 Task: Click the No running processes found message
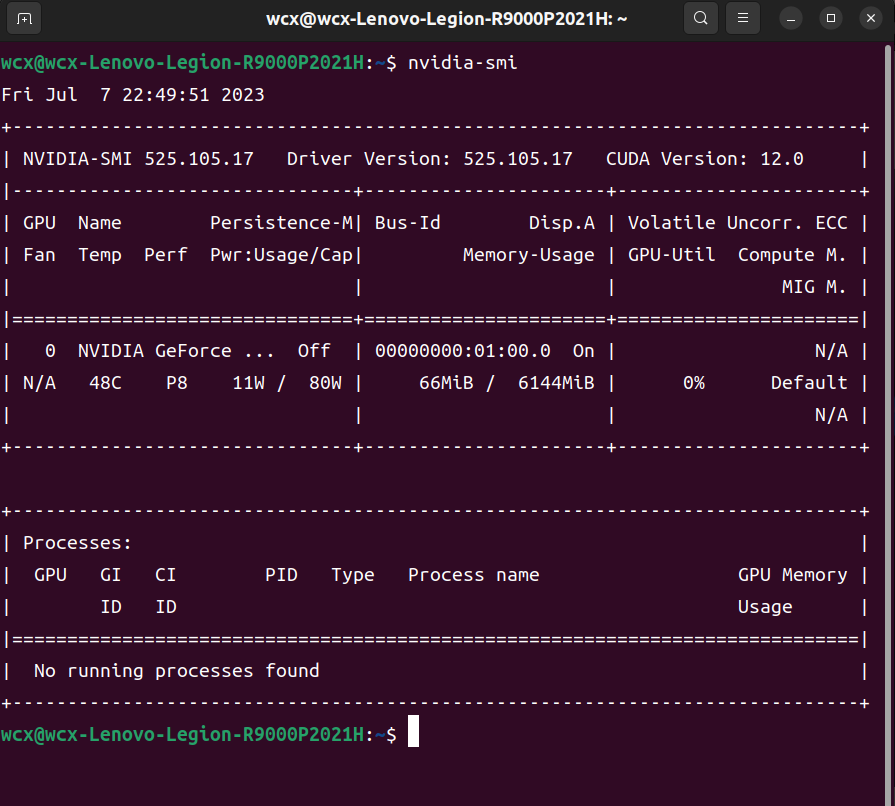tap(176, 671)
